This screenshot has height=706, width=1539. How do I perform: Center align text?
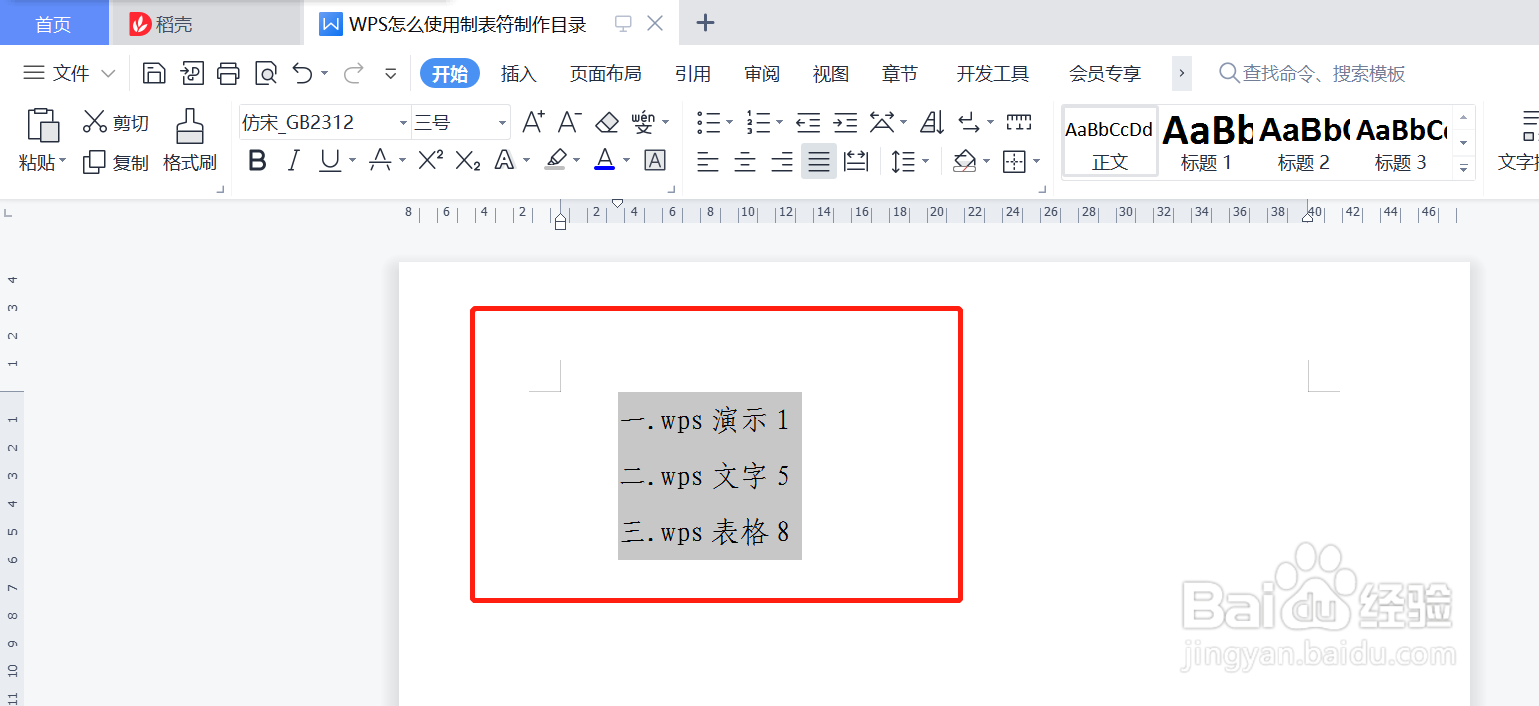point(745,161)
